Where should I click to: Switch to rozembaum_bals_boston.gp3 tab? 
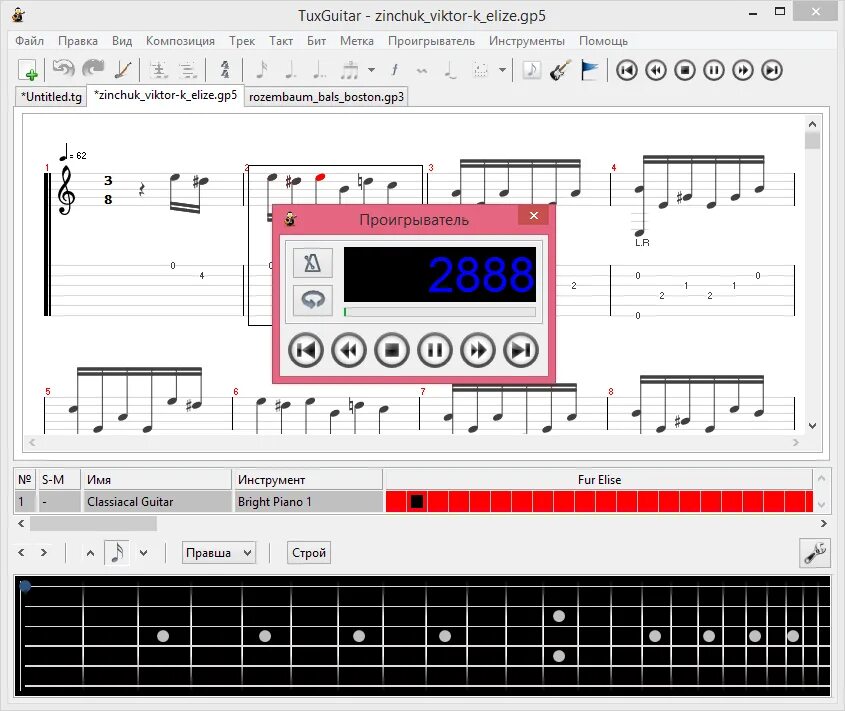[326, 97]
